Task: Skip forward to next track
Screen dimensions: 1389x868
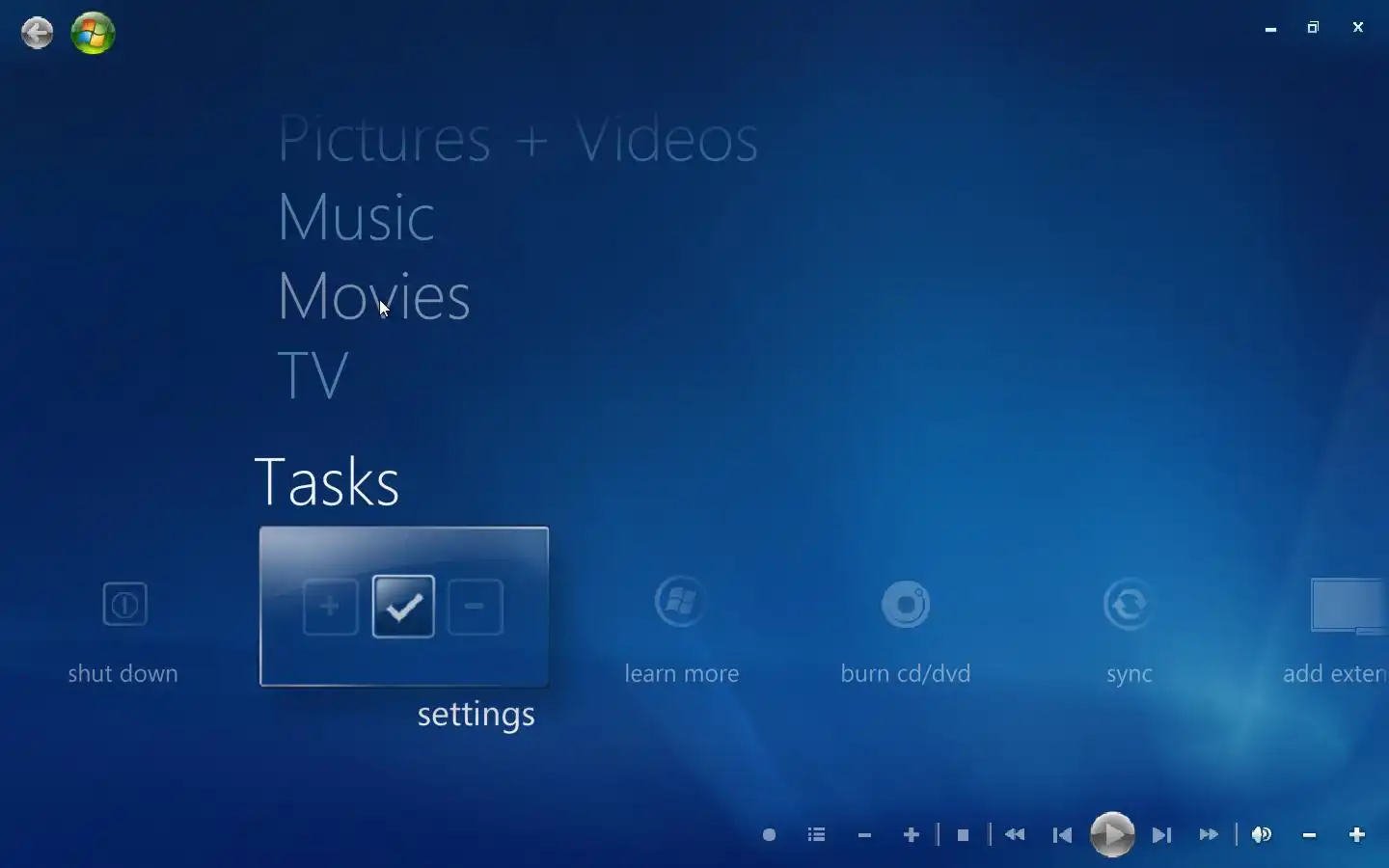Action: coord(1161,835)
